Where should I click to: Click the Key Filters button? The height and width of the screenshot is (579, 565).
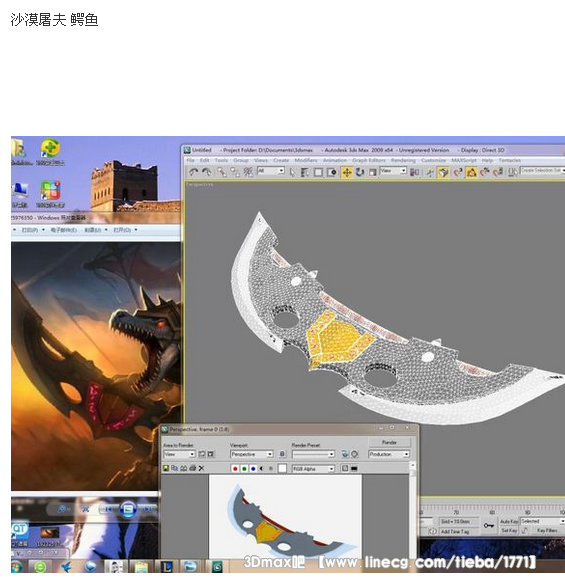tap(547, 530)
